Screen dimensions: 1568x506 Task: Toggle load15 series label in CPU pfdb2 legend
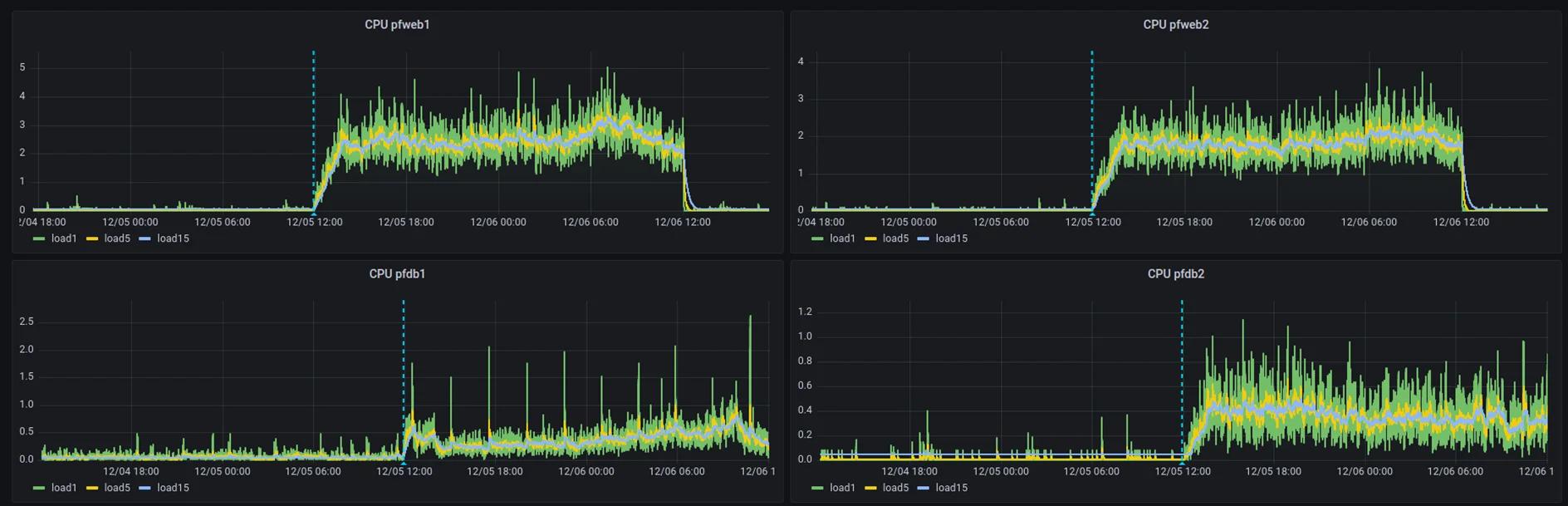[x=951, y=488]
